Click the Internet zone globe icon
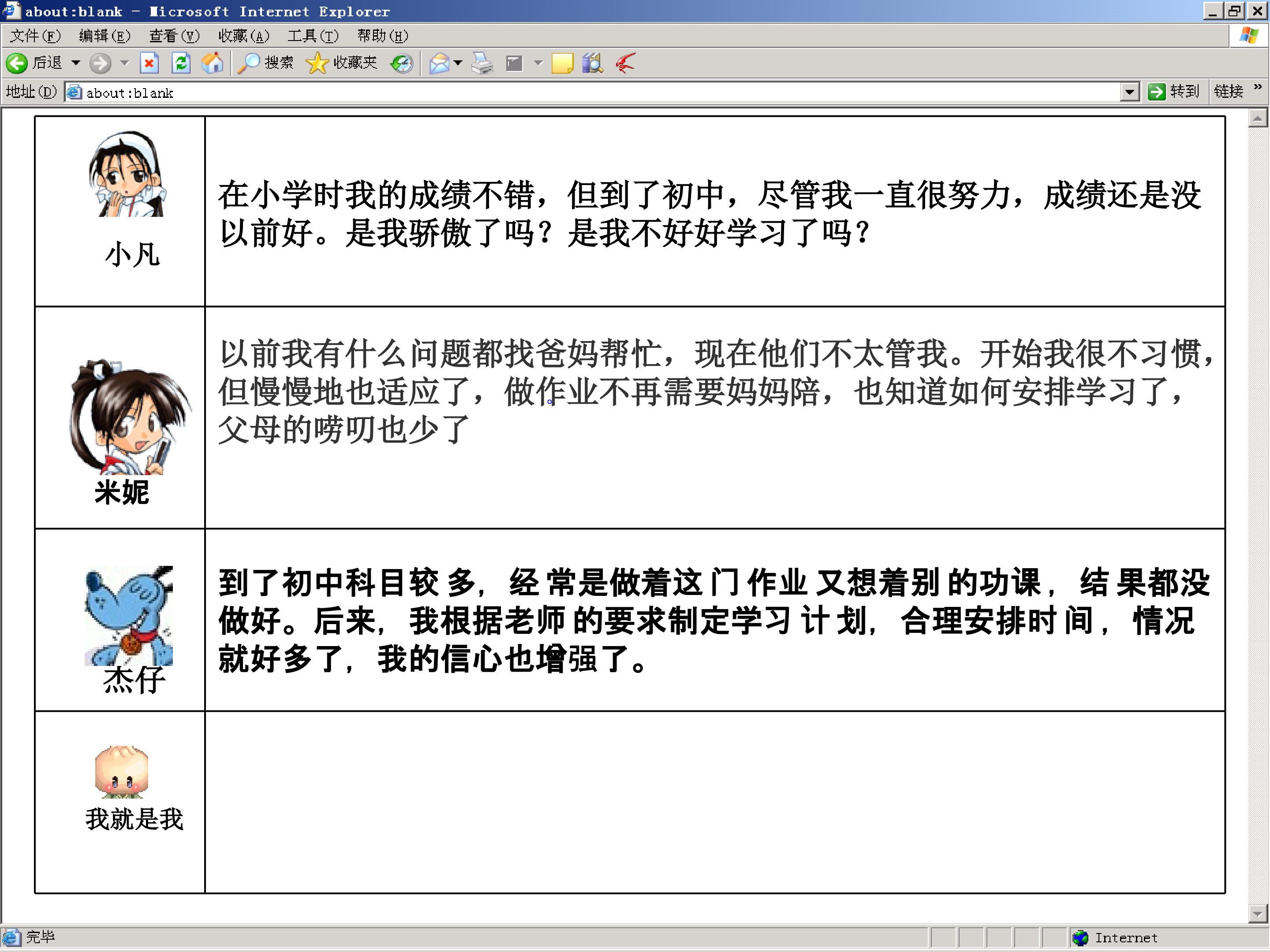Screen dimensions: 1270x952 click(x=1080, y=937)
